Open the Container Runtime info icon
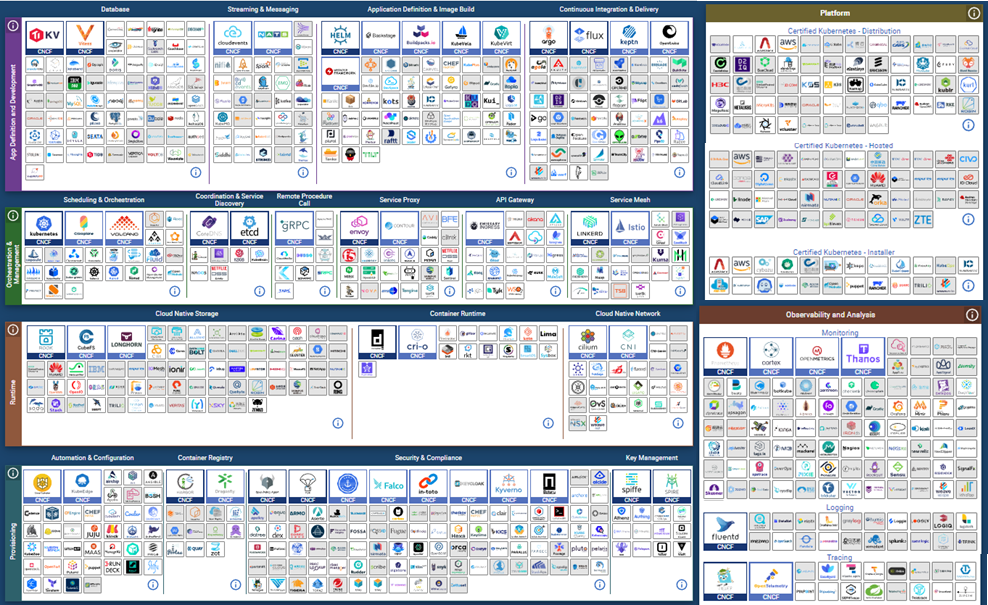Screen dimensions: 988x605 click(548, 423)
